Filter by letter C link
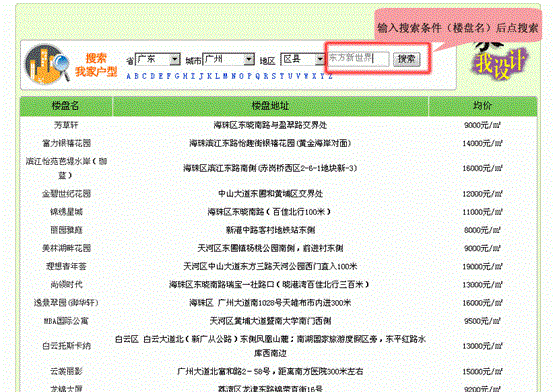The width and height of the screenshot is (555, 392). click(144, 76)
